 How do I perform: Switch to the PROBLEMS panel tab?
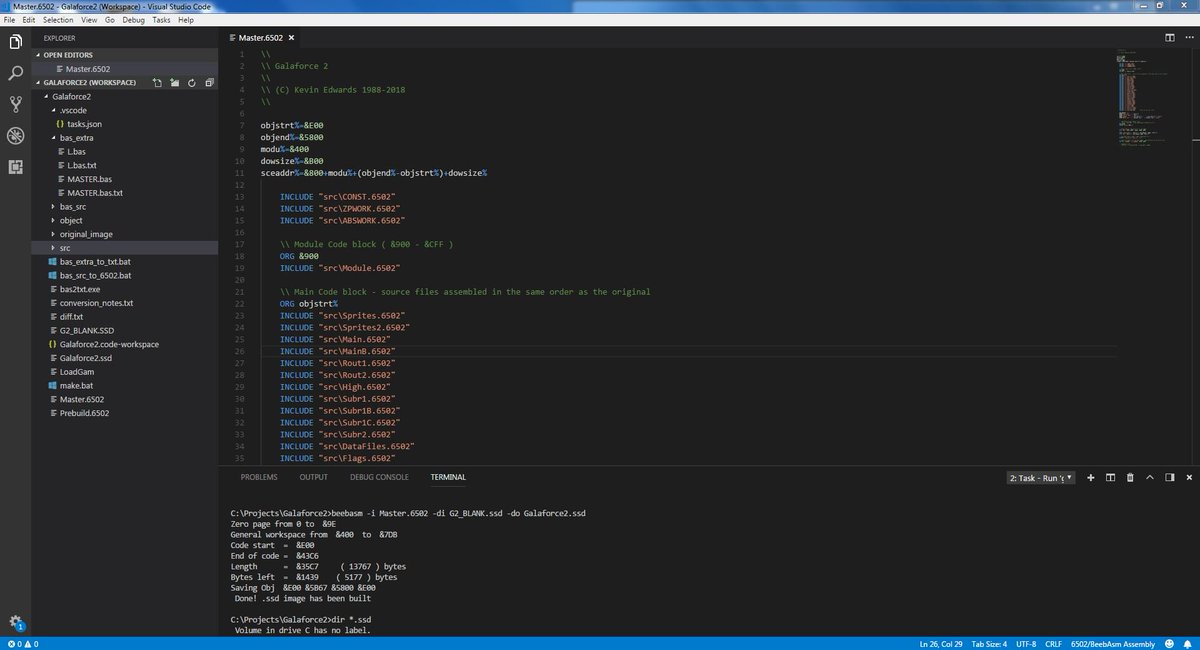pos(259,478)
